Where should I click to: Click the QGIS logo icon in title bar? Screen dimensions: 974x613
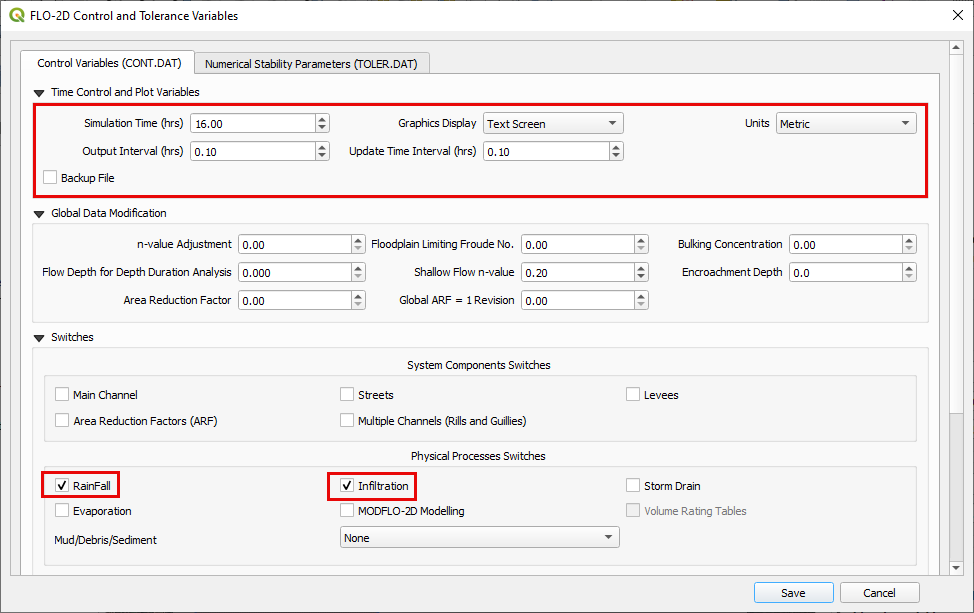(x=16, y=16)
